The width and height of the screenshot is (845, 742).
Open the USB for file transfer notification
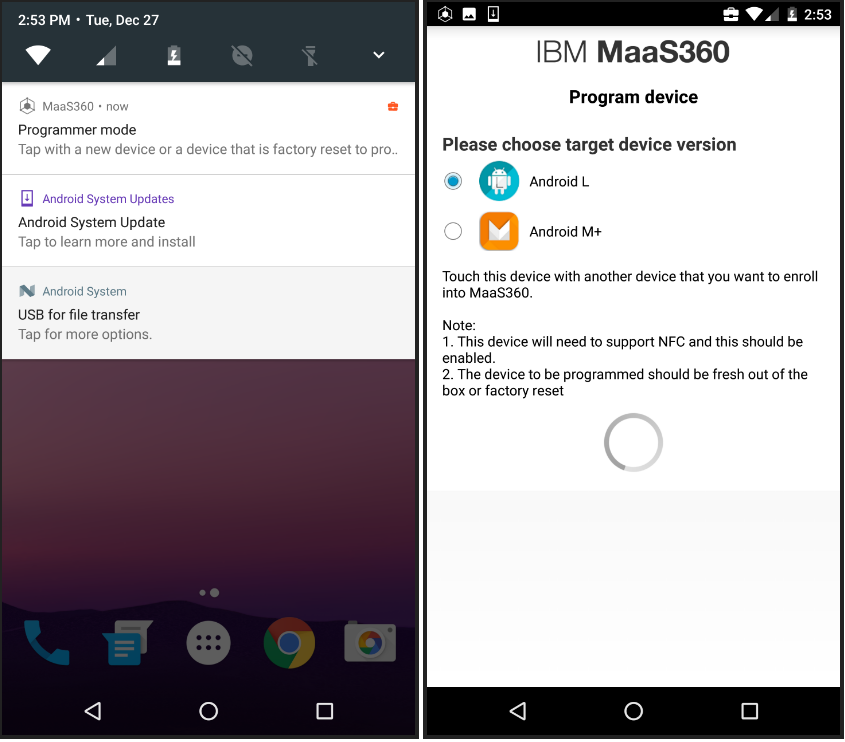(x=208, y=313)
